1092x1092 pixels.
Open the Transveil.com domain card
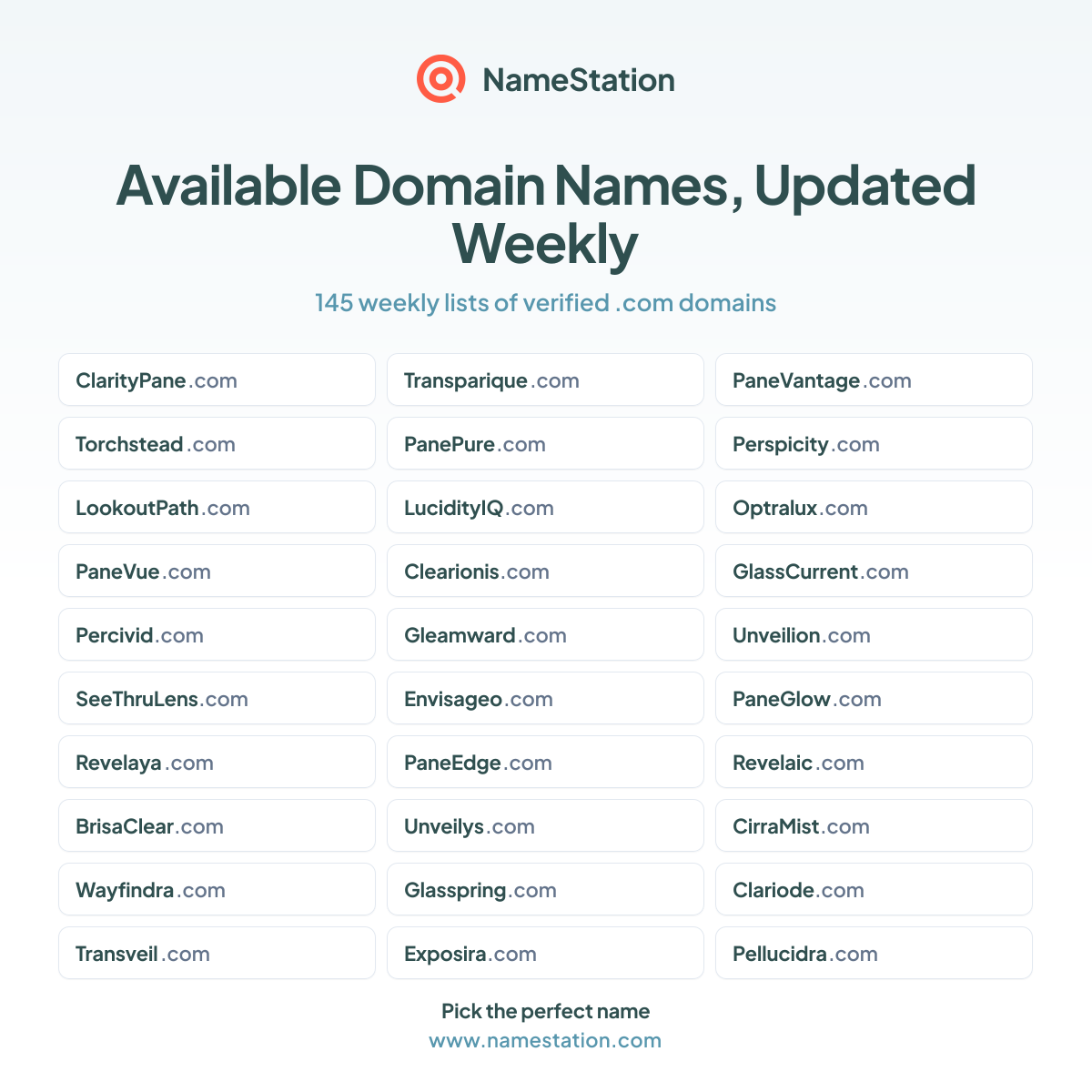click(217, 953)
